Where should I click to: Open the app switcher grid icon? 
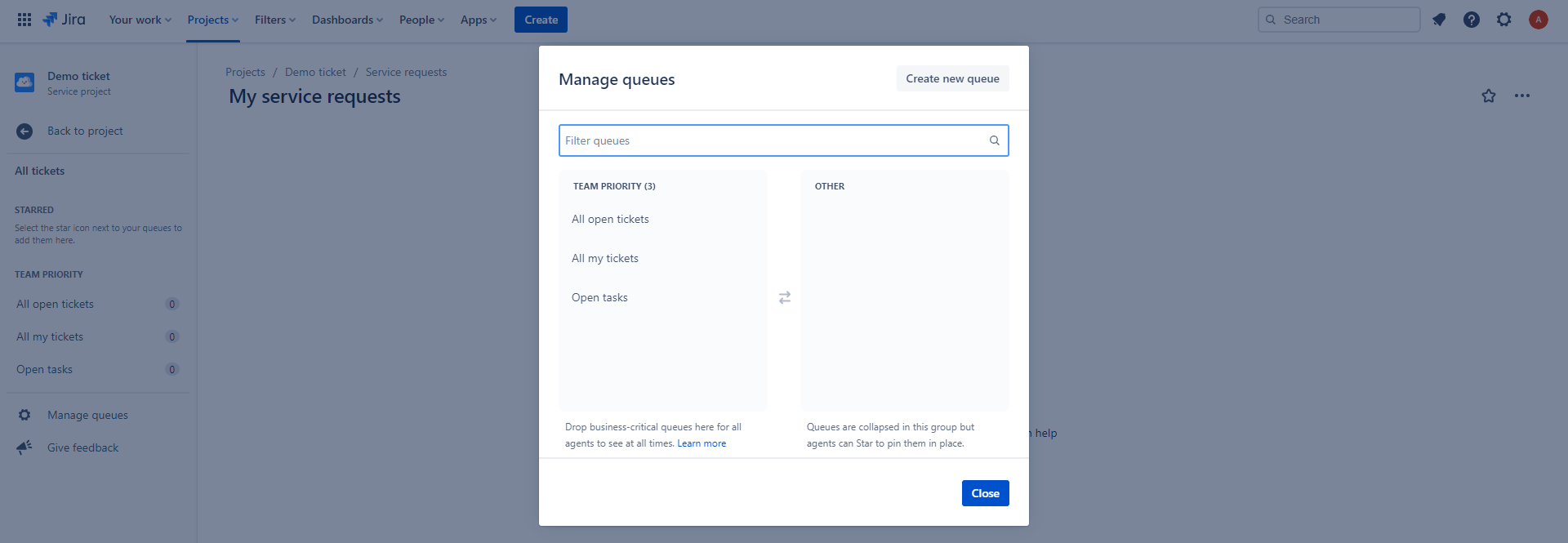[24, 20]
